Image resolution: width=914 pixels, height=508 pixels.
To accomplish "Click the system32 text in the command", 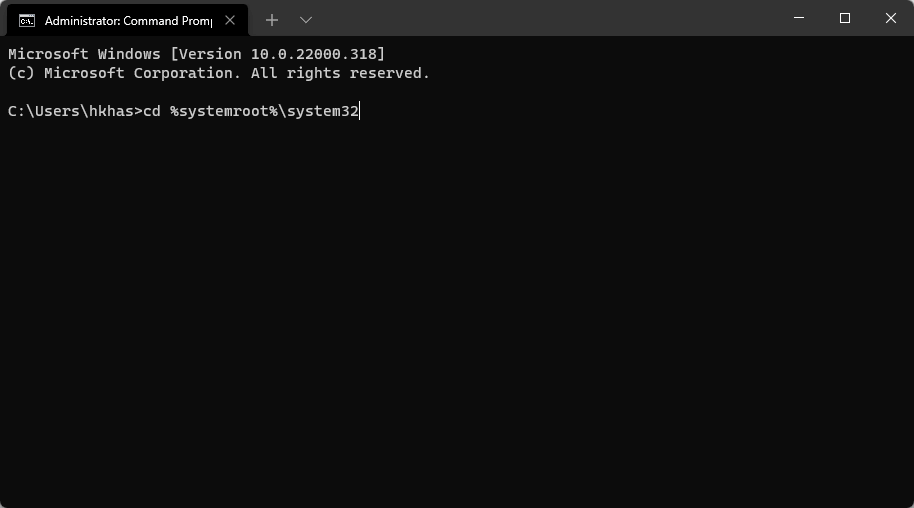I will tap(323, 111).
